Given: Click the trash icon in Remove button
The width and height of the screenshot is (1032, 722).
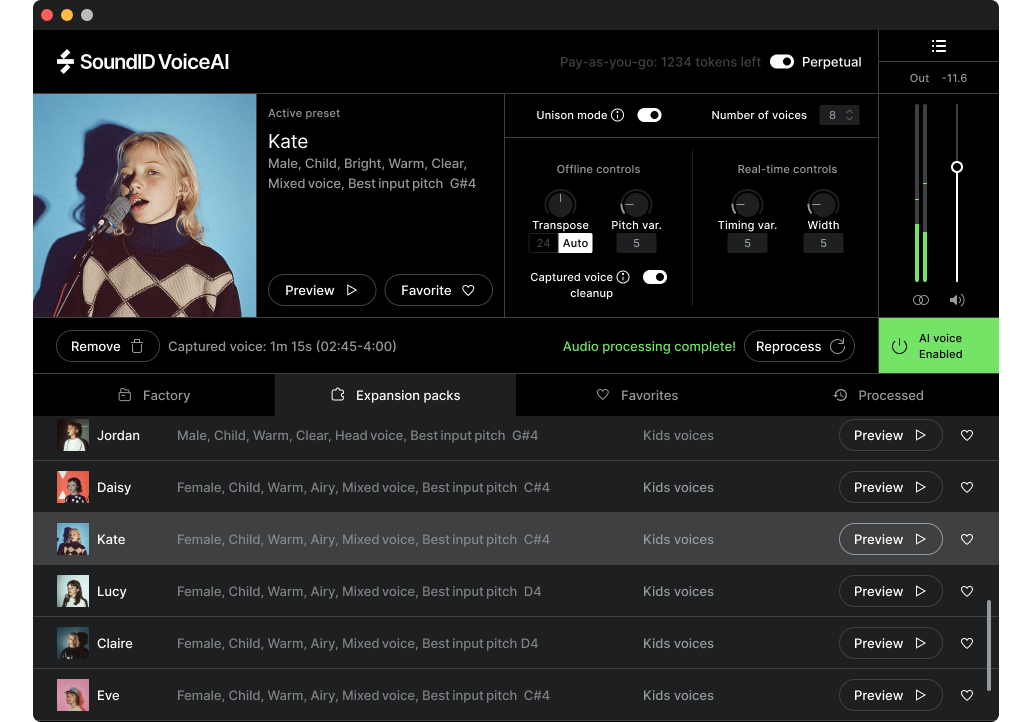Looking at the screenshot, I should pyautogui.click(x=137, y=346).
